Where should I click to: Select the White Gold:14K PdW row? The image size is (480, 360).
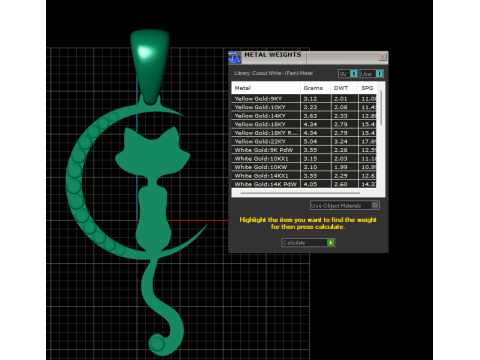click(304, 184)
